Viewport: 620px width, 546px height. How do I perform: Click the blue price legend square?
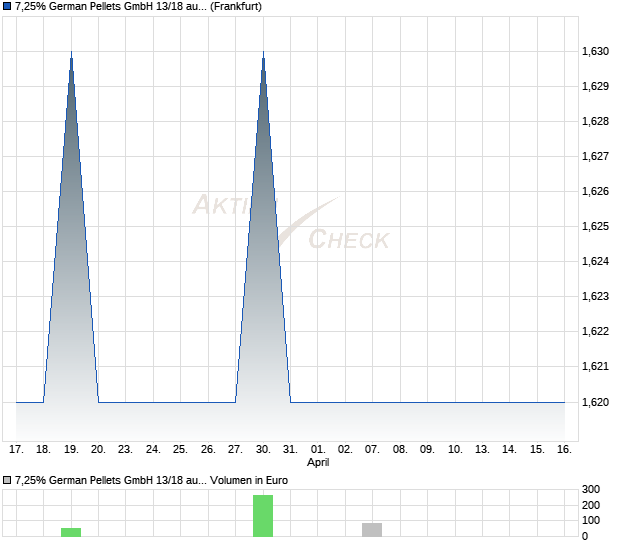pyautogui.click(x=7, y=6)
